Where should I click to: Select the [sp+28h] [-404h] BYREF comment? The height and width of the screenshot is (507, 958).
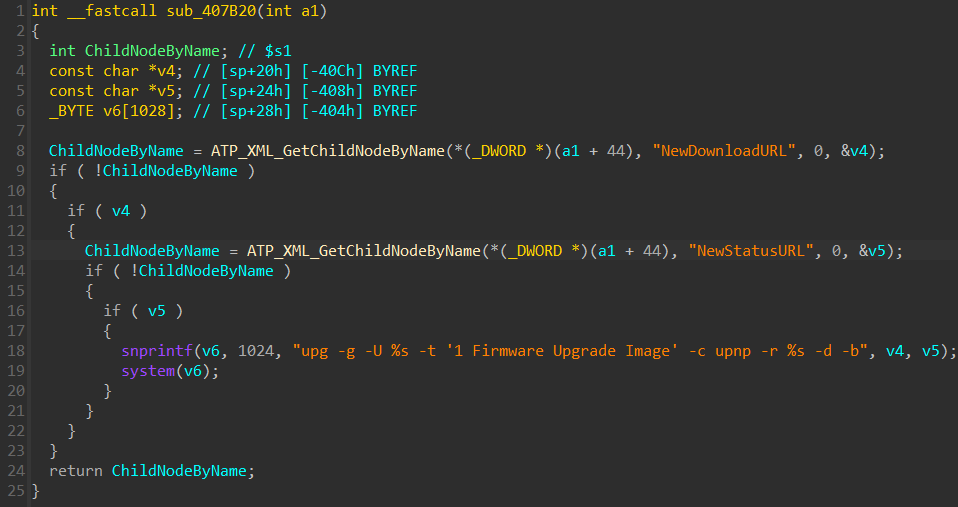pos(319,111)
